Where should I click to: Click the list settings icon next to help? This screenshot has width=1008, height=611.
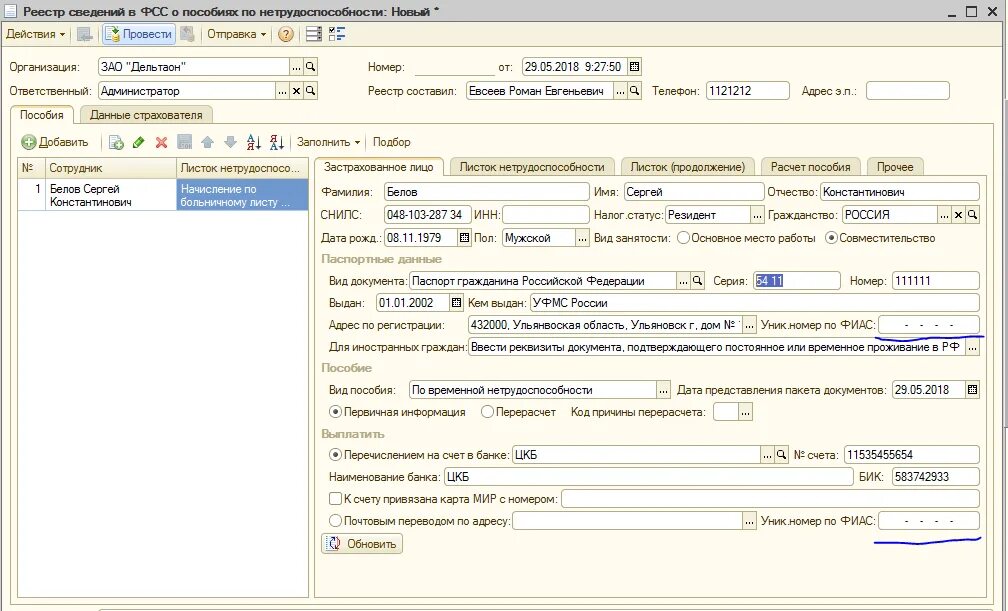(x=314, y=35)
